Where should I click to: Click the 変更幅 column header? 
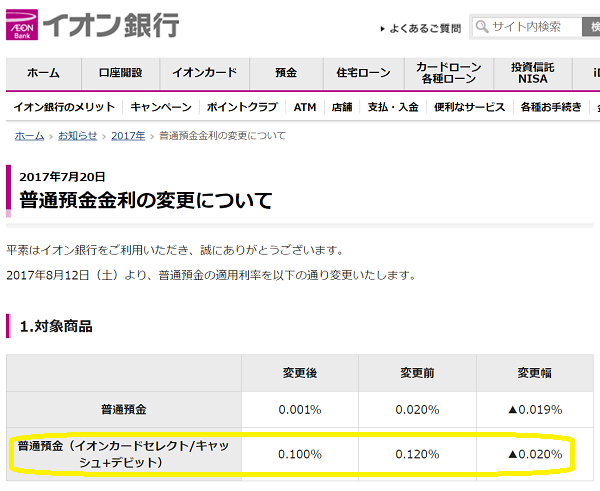535,373
